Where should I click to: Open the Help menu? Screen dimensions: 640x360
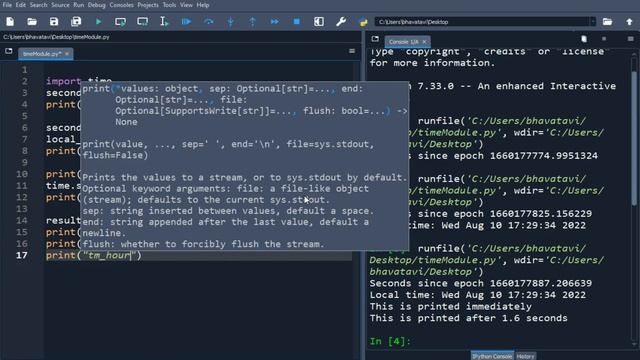click(203, 5)
